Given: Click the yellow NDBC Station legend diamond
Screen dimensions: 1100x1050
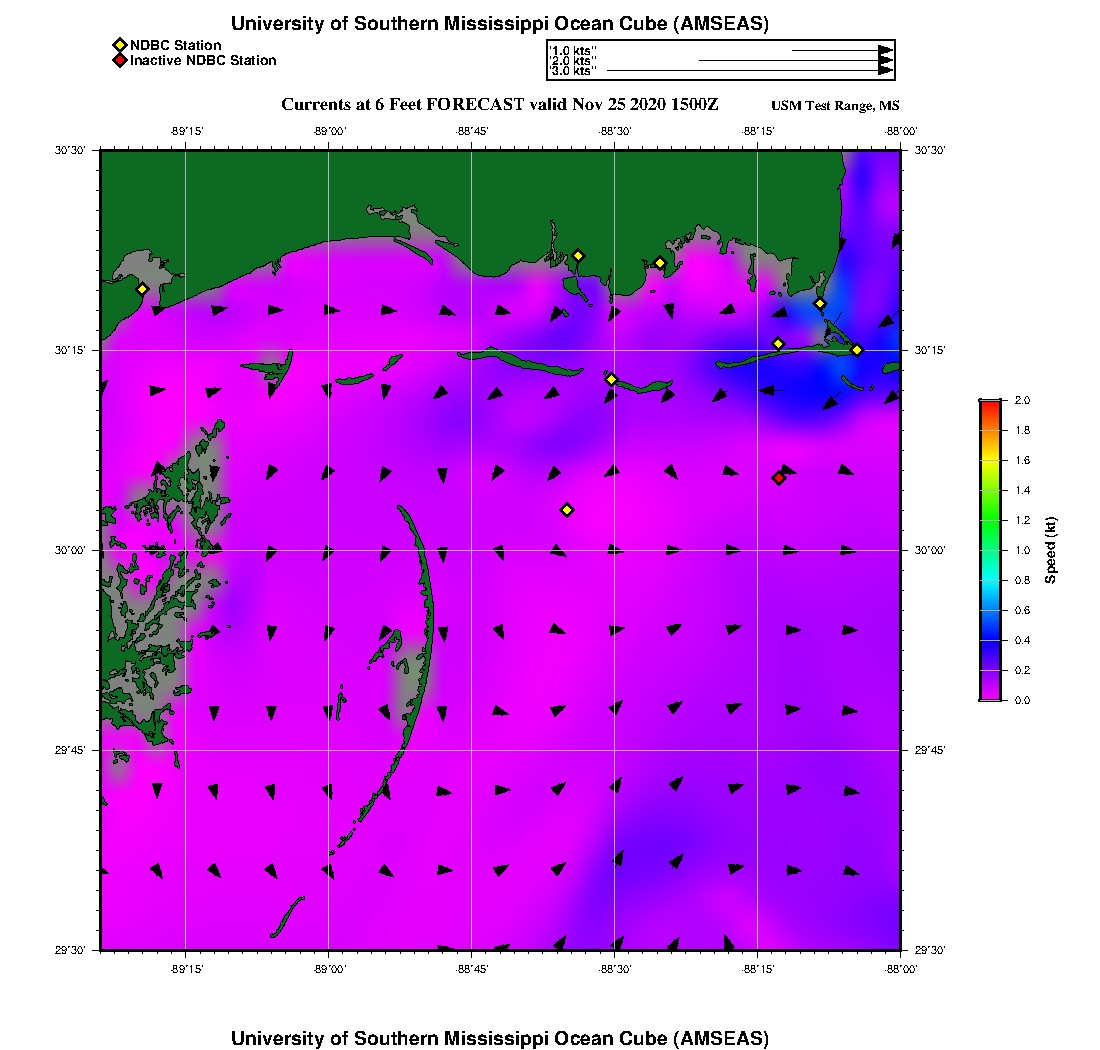Looking at the screenshot, I should click(x=119, y=45).
